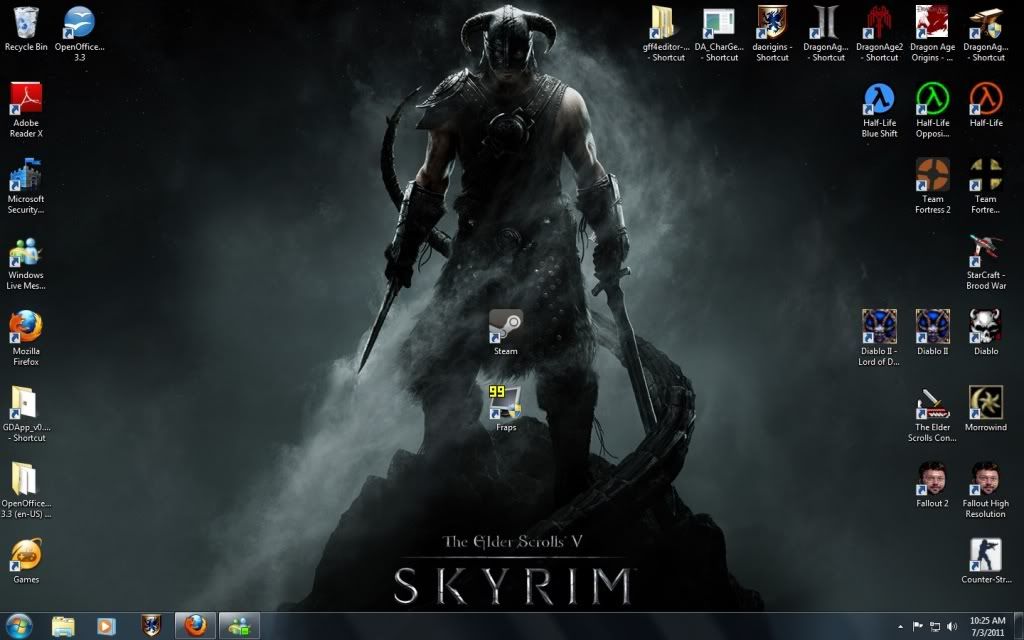Open the Windows Start menu

point(19,626)
